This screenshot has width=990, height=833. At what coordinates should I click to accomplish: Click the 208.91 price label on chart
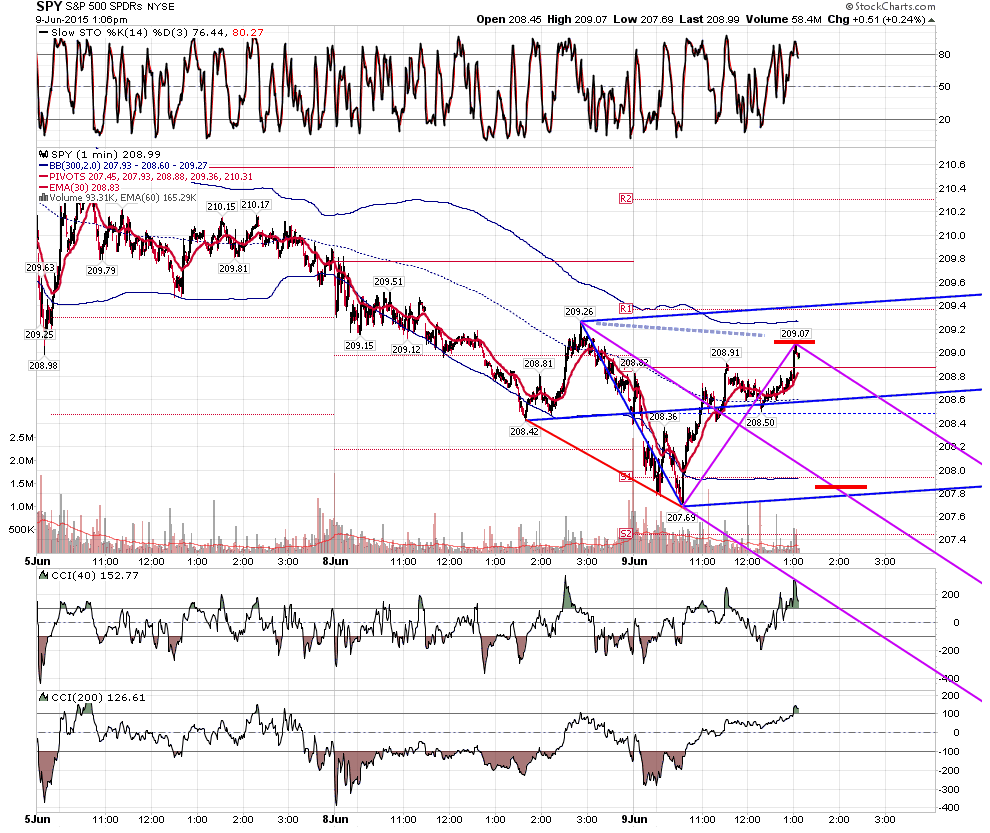pyautogui.click(x=725, y=352)
